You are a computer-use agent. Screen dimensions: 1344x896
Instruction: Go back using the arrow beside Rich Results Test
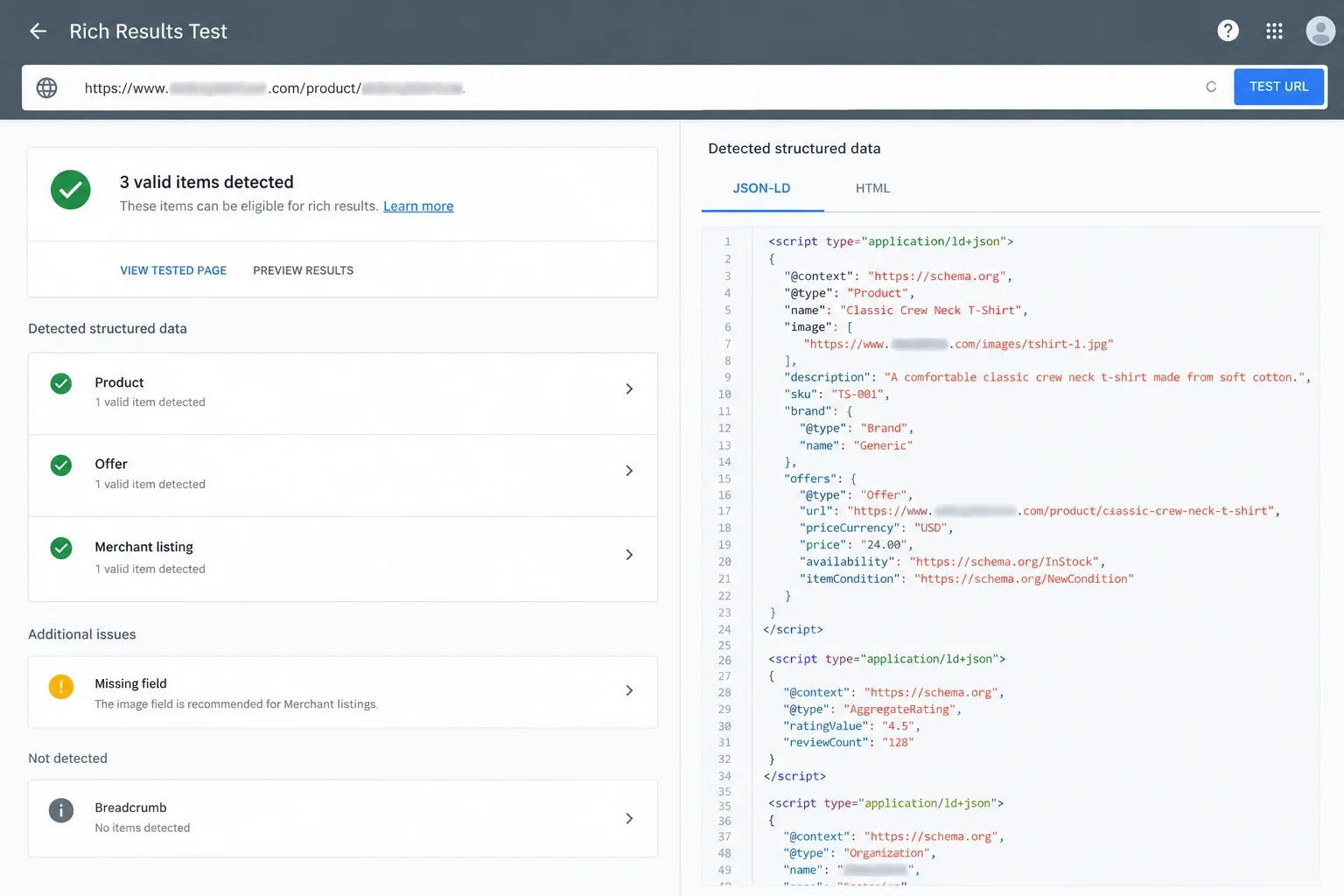[38, 31]
